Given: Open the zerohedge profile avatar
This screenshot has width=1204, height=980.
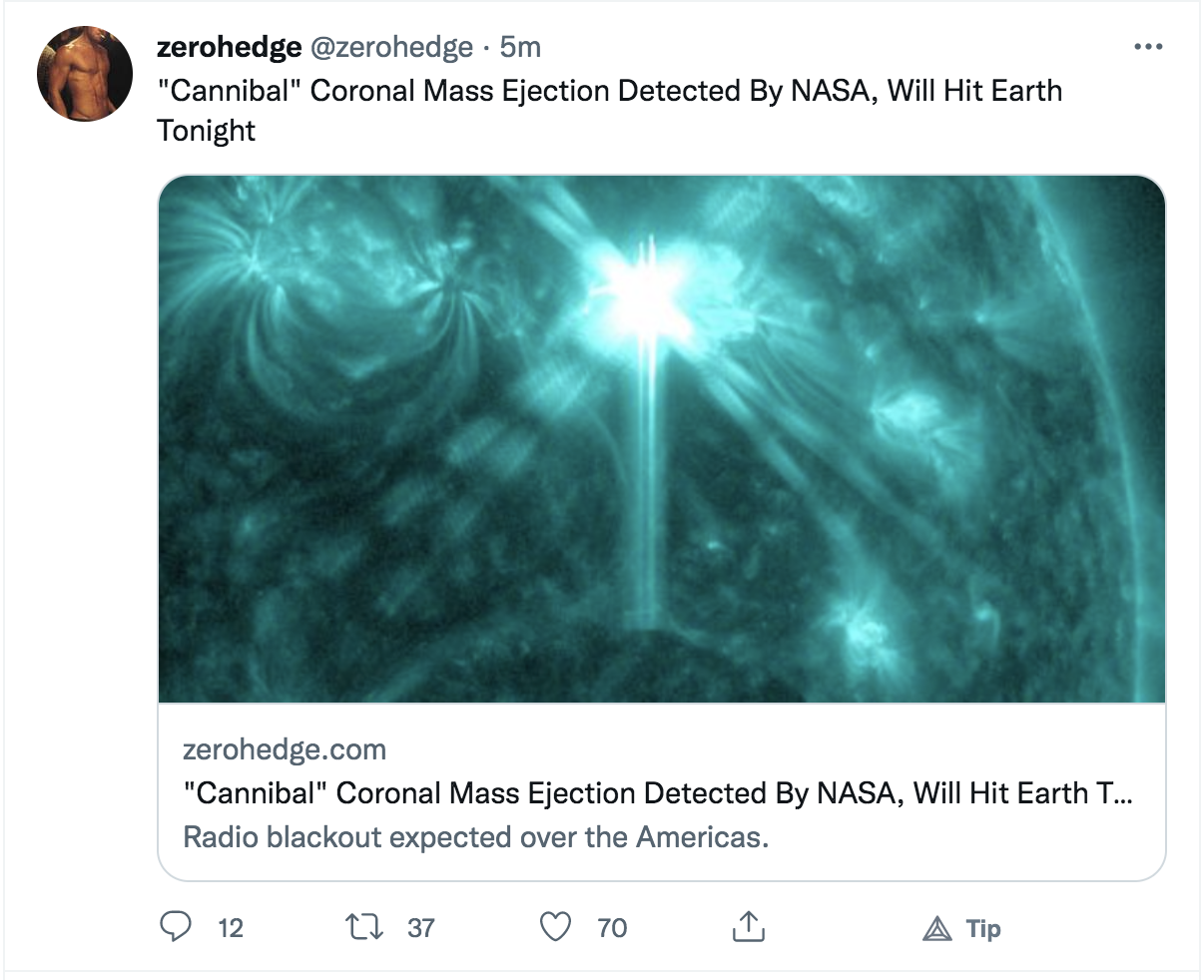Looking at the screenshot, I should (x=85, y=74).
